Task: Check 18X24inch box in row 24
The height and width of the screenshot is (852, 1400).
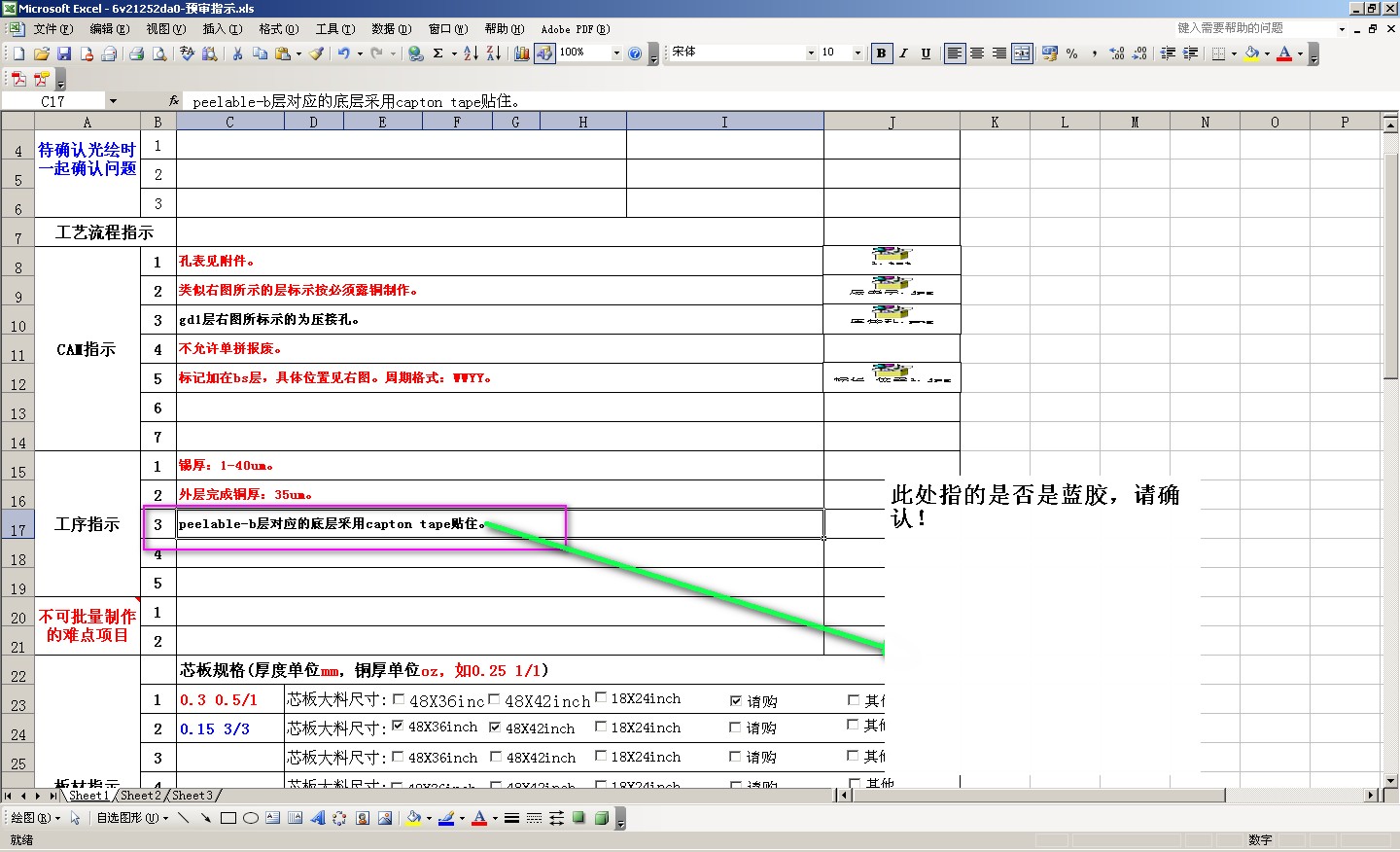Action: (601, 727)
